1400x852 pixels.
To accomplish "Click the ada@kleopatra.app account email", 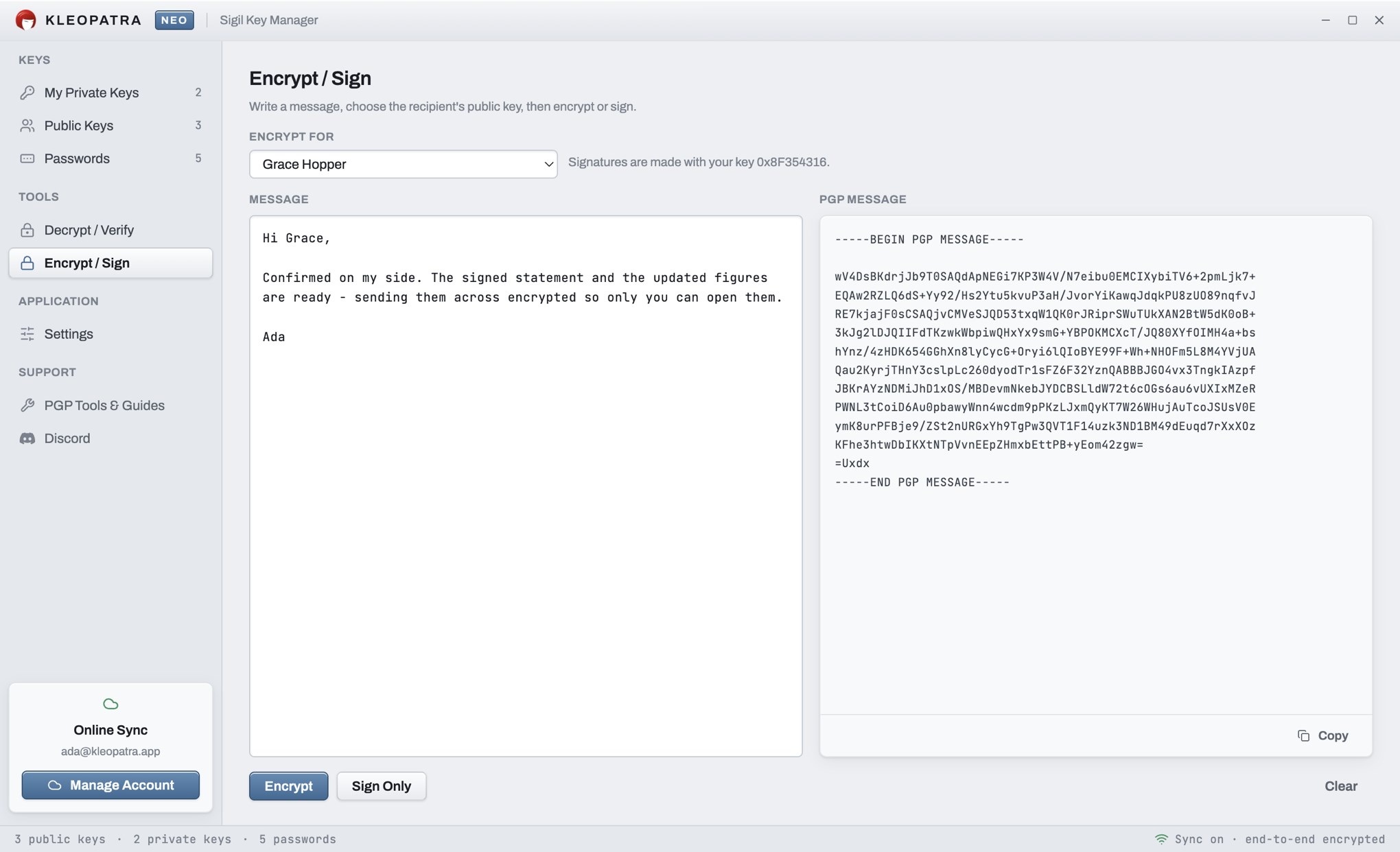I will tap(110, 751).
